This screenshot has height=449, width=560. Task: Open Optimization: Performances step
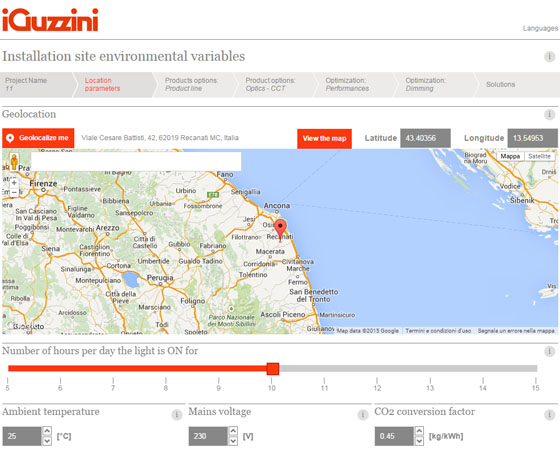[x=355, y=85]
